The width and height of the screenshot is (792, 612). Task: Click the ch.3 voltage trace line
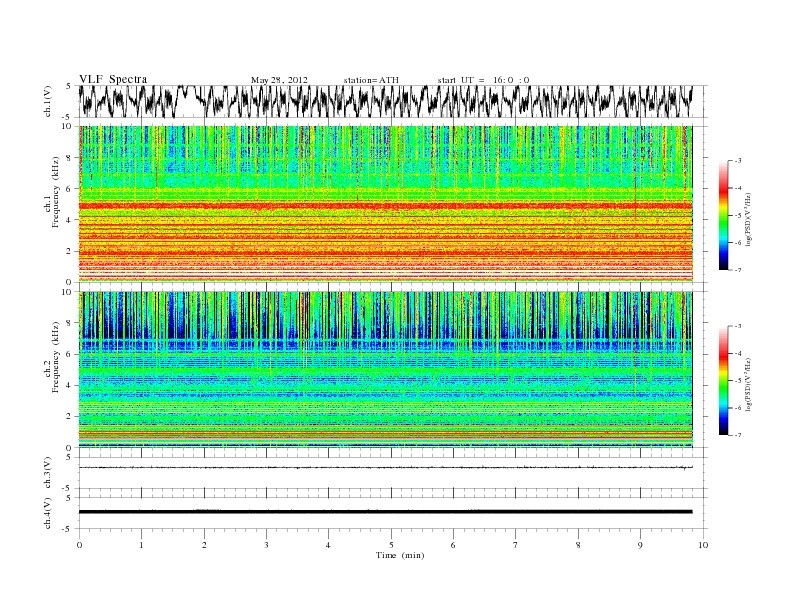385,468
